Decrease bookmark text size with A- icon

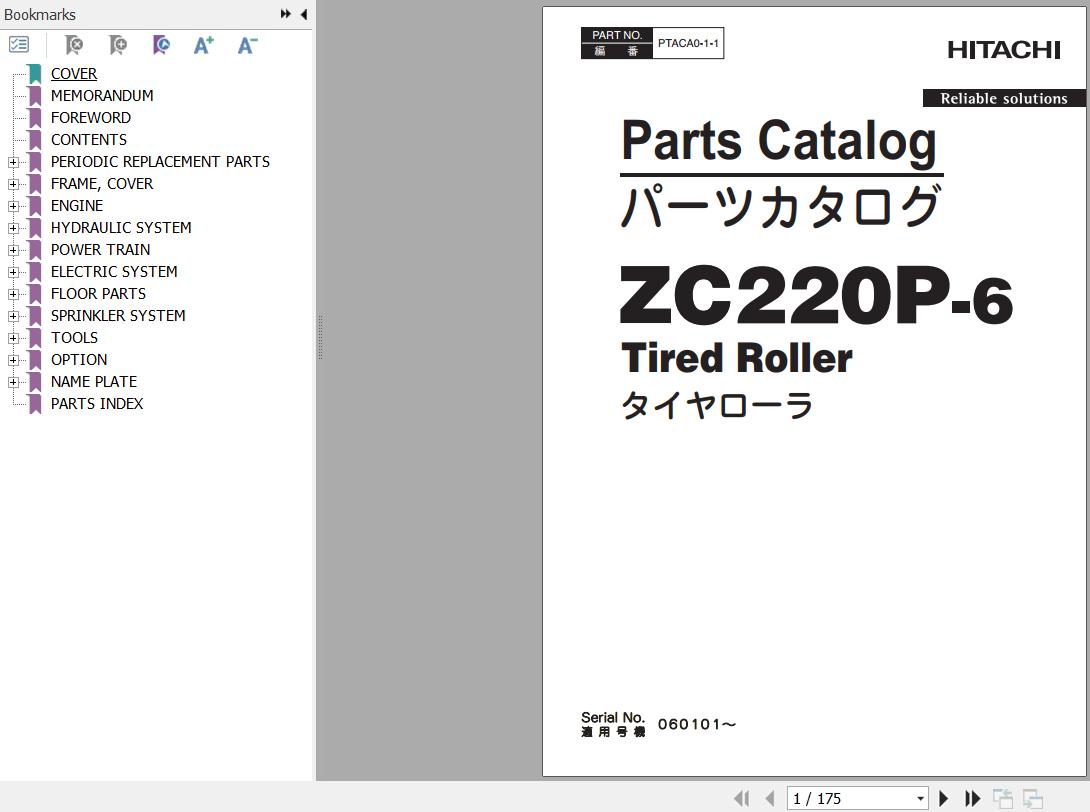[x=247, y=45]
